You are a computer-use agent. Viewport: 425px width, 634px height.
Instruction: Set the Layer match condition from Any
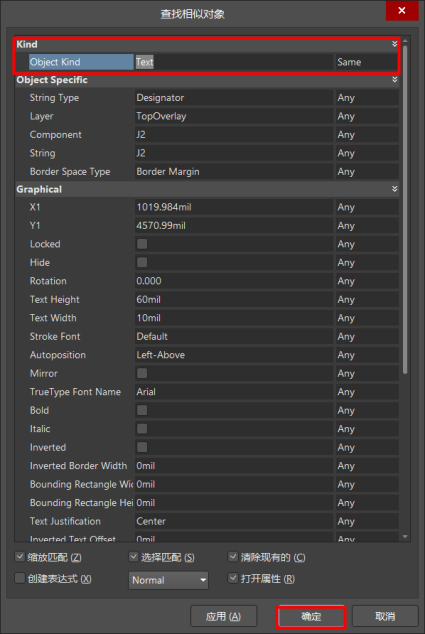tap(367, 116)
